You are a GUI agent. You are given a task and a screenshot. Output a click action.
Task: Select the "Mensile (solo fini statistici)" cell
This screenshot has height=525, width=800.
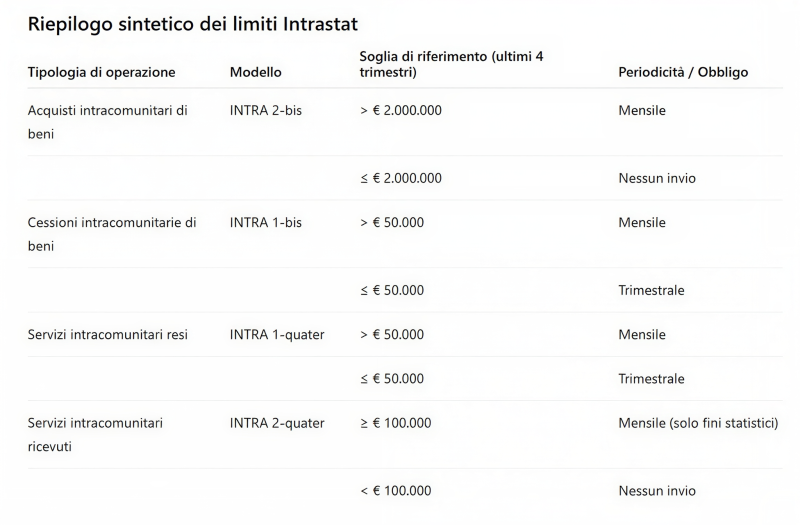pyautogui.click(x=698, y=423)
